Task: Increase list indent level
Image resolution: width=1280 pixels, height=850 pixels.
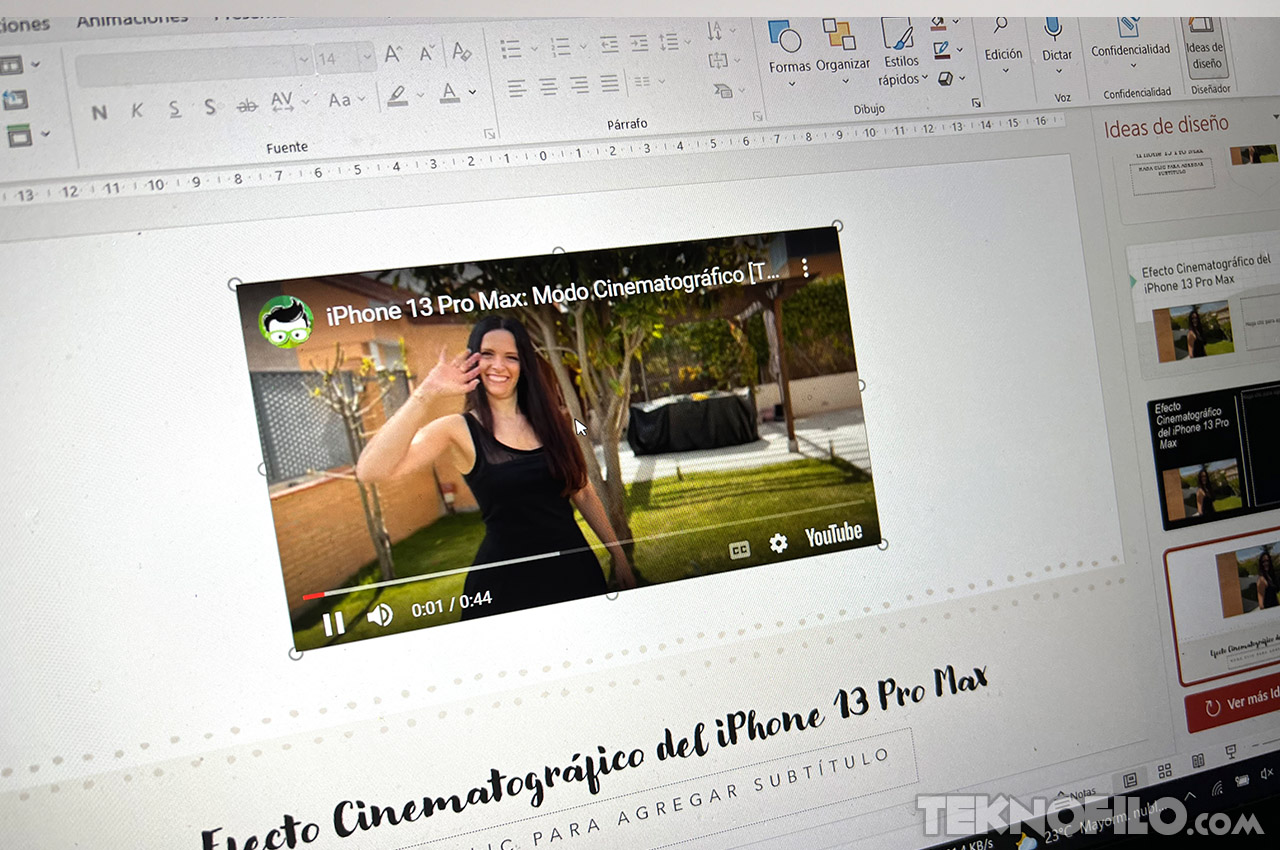Action: [x=639, y=43]
